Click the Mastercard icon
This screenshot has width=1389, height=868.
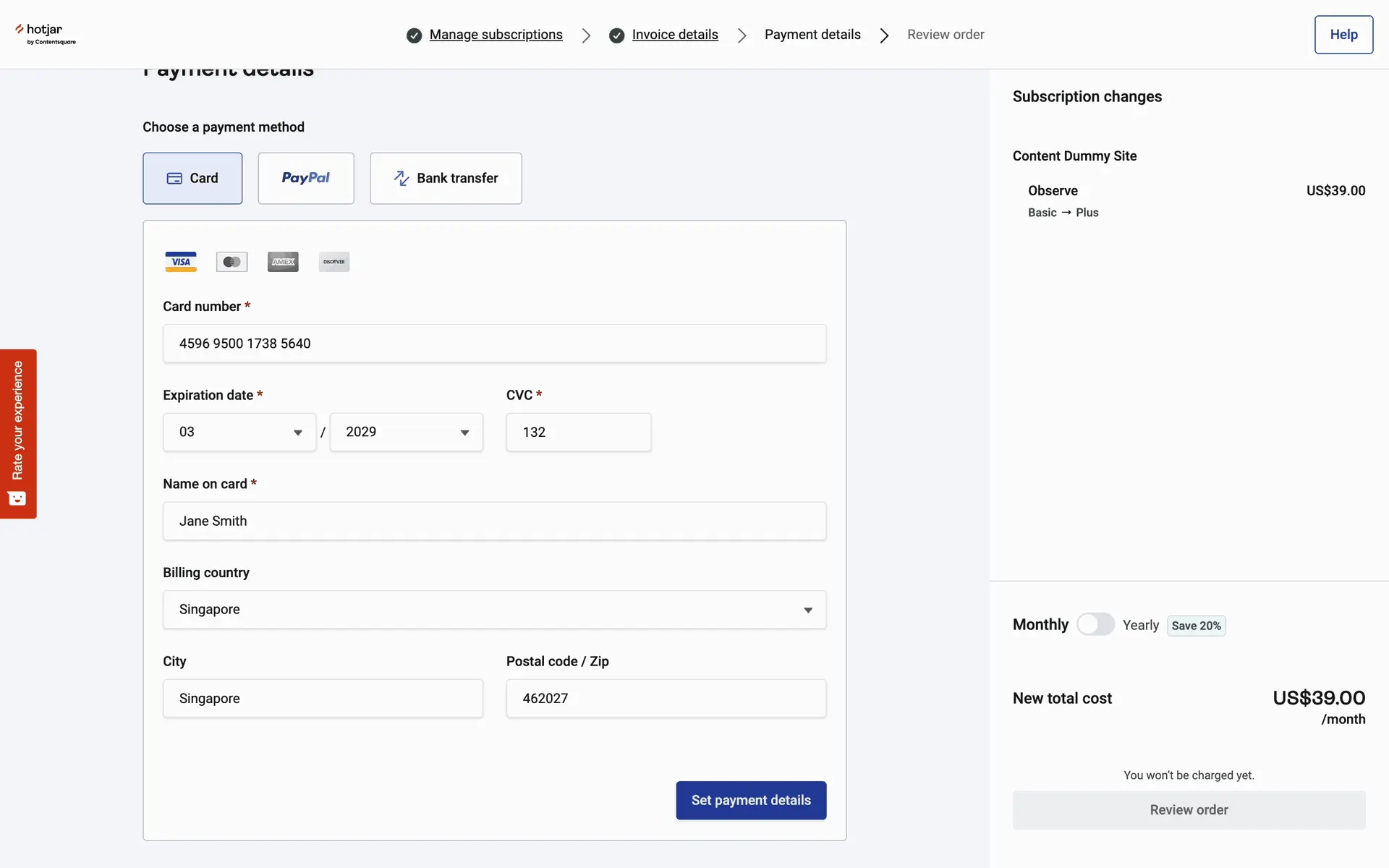pyautogui.click(x=231, y=262)
